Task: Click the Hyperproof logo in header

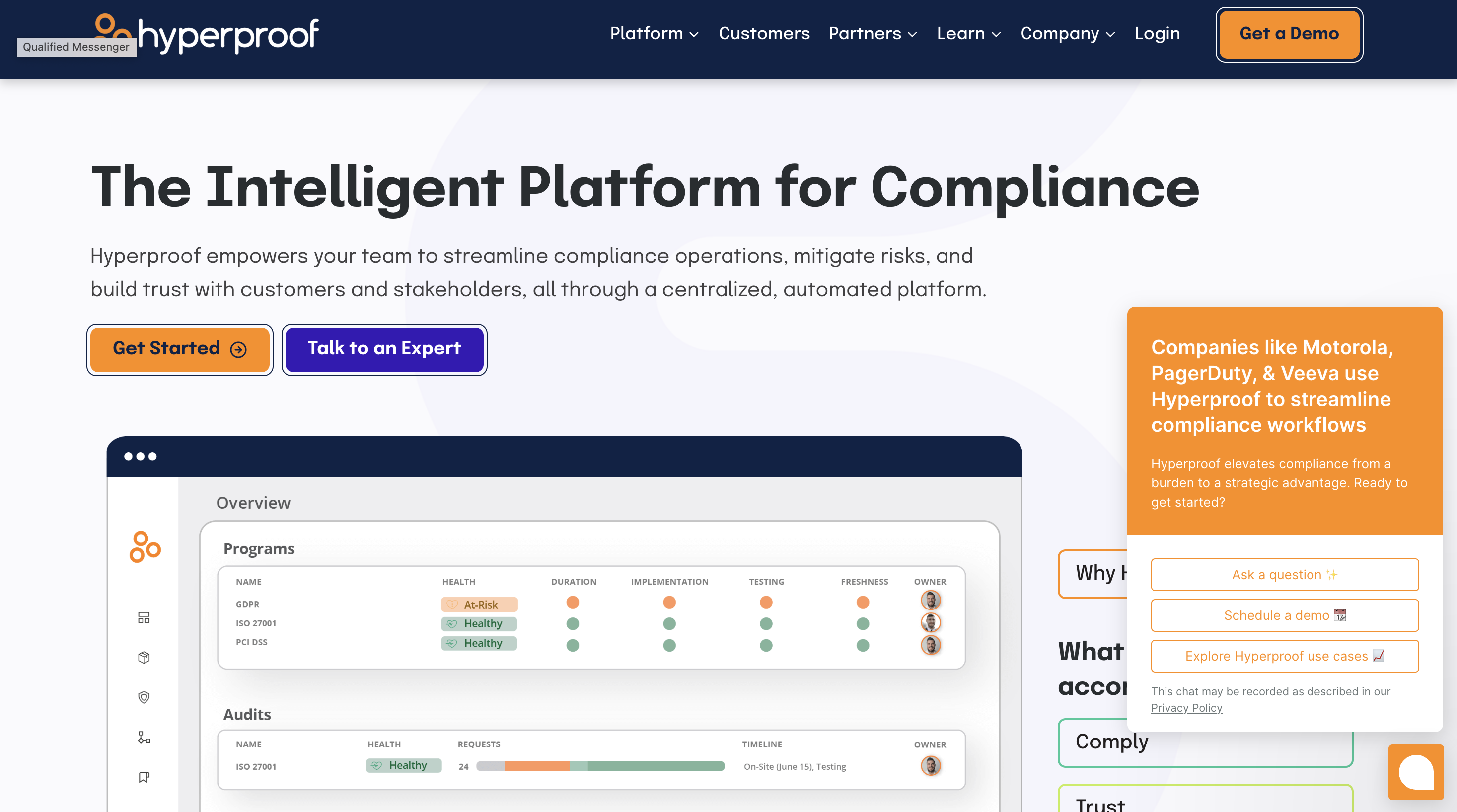Action: click(x=207, y=34)
